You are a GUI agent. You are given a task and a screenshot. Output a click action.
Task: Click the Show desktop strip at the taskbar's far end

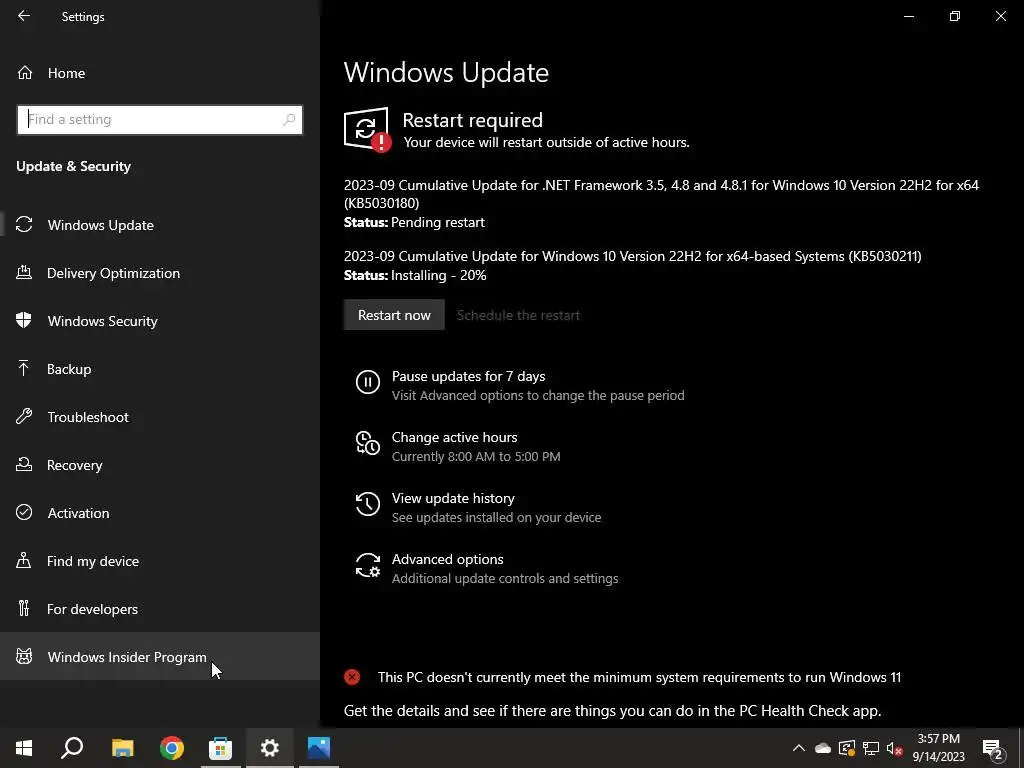coord(1021,748)
